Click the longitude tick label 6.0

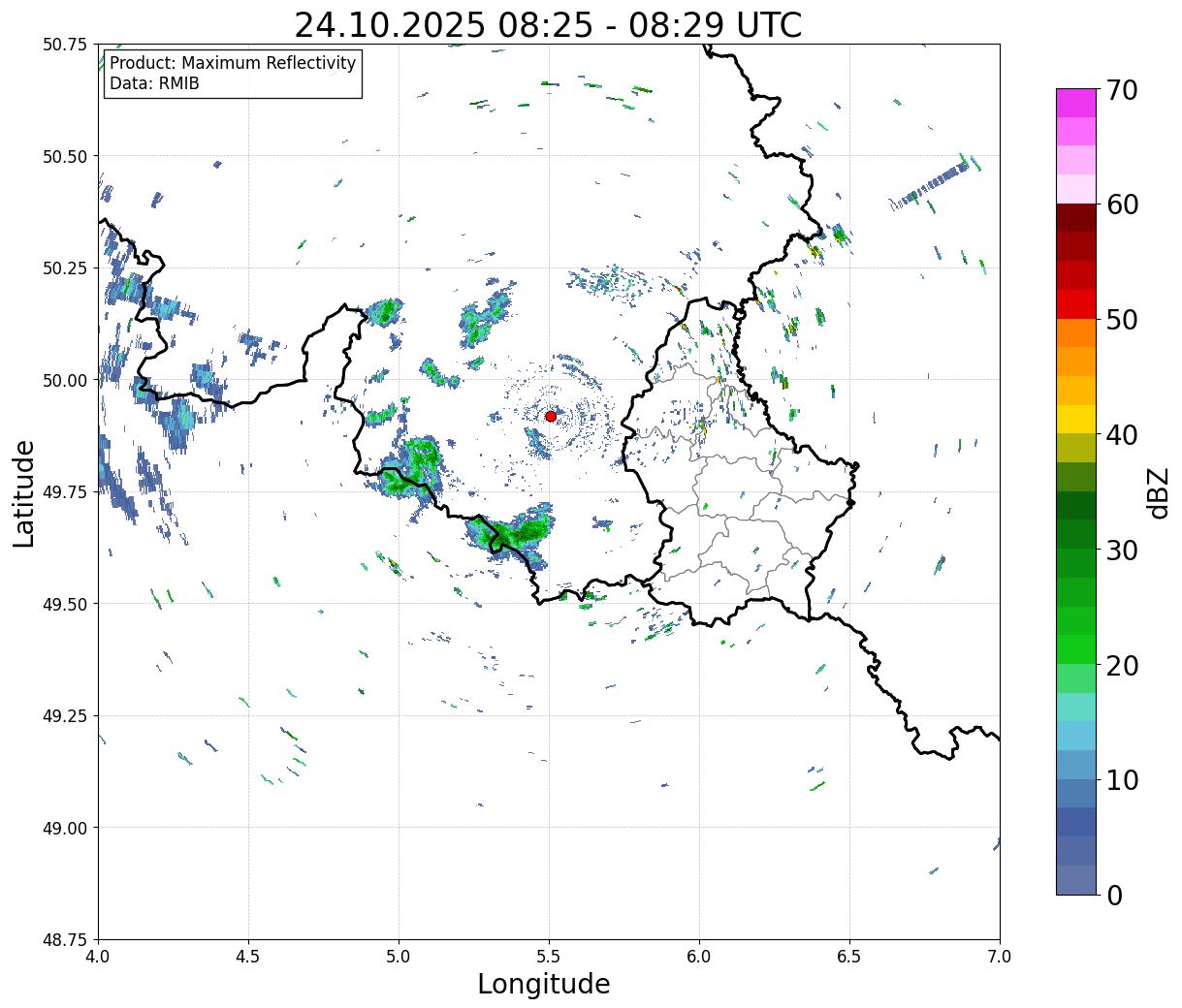pyautogui.click(x=699, y=957)
